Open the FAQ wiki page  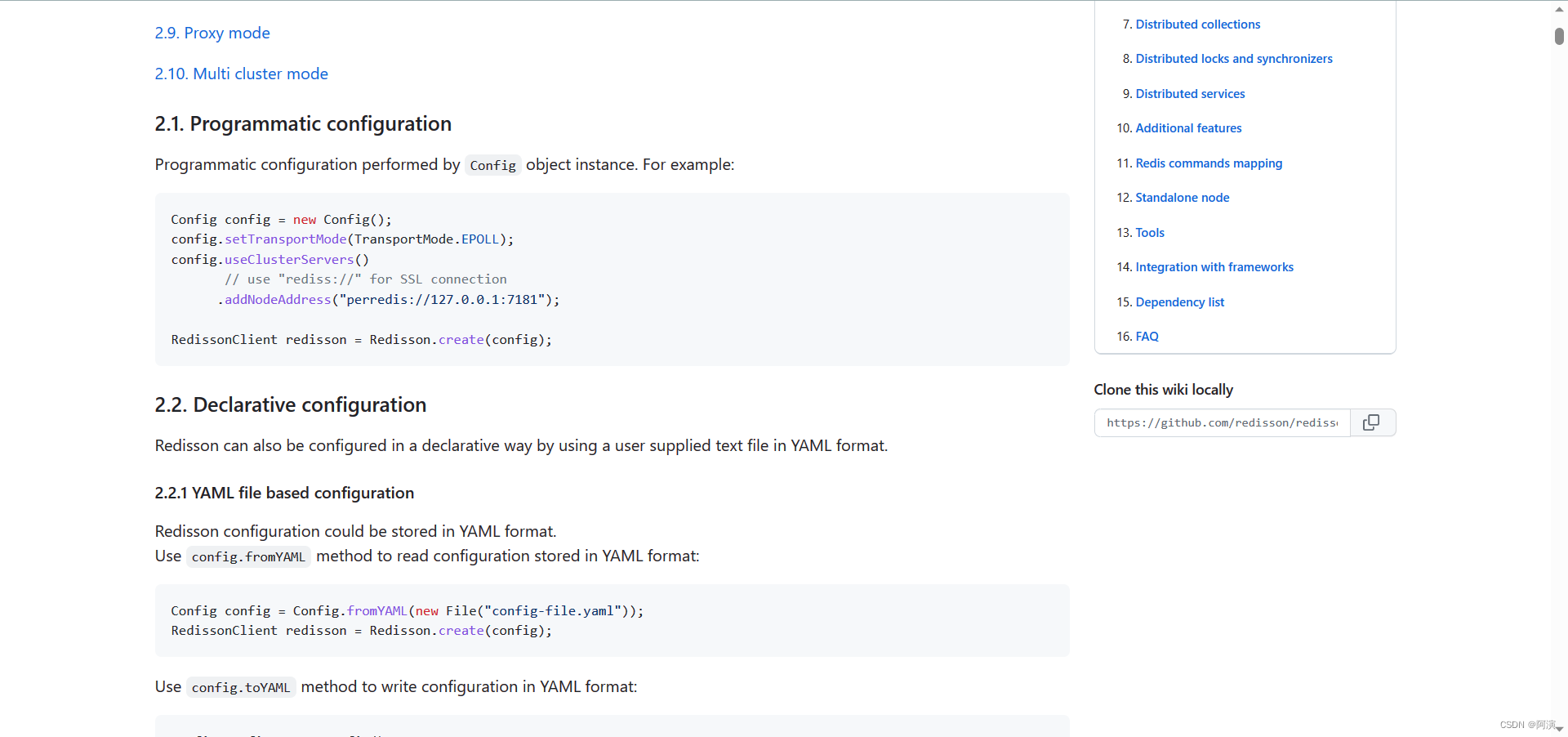1147,337
